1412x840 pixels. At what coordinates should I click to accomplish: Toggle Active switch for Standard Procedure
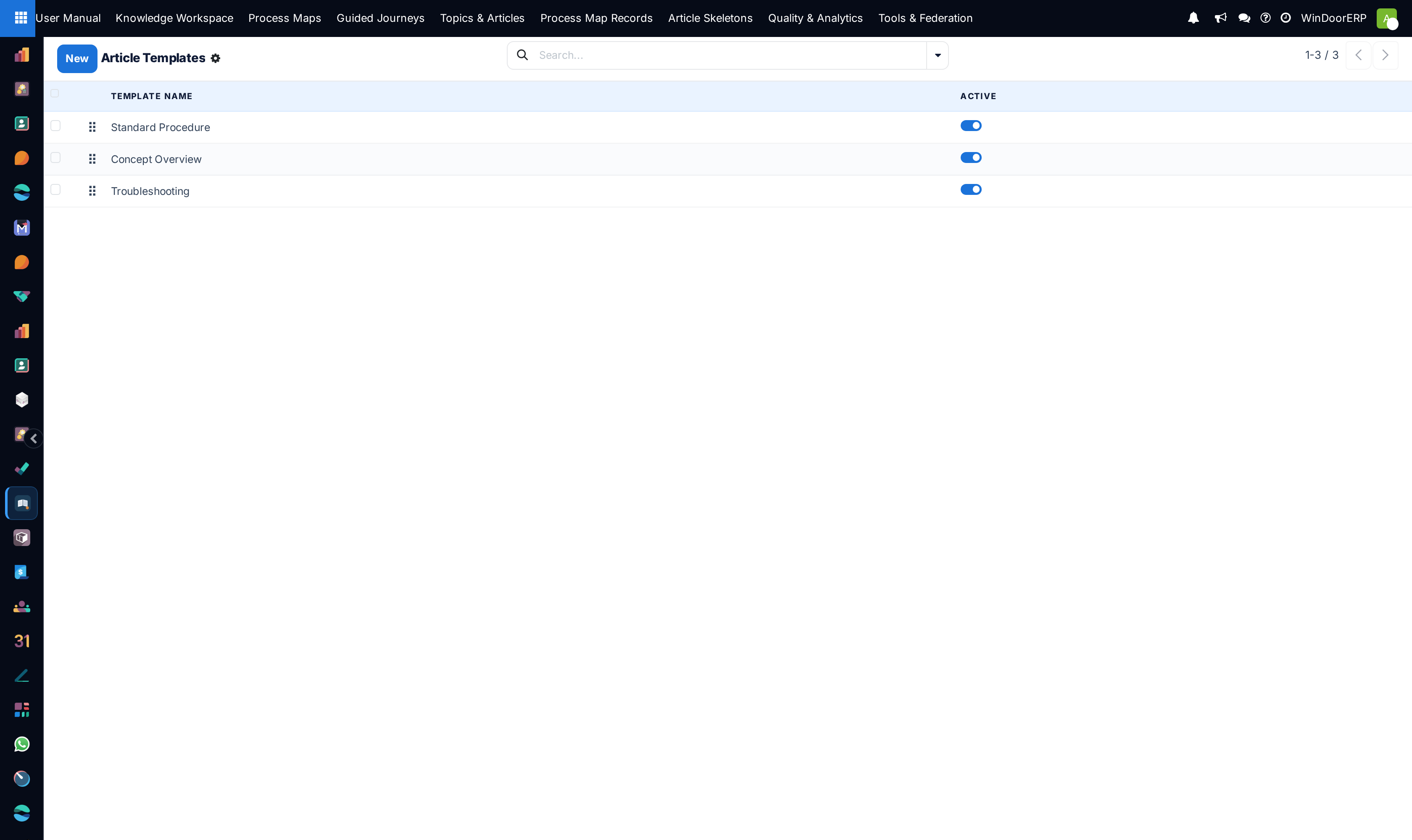click(971, 126)
